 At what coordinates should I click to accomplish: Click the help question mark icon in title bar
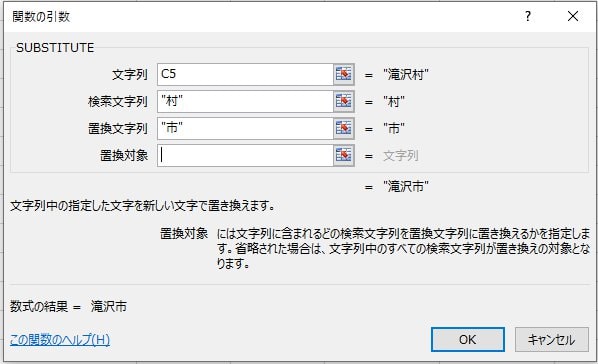pos(528,16)
